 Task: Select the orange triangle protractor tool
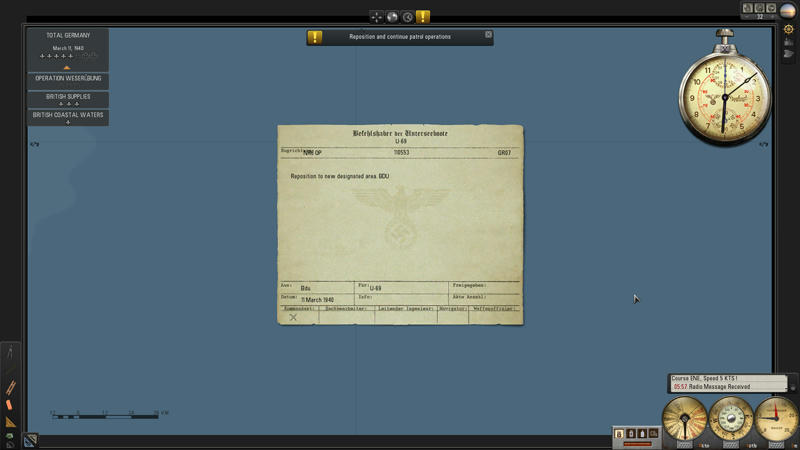click(10, 422)
